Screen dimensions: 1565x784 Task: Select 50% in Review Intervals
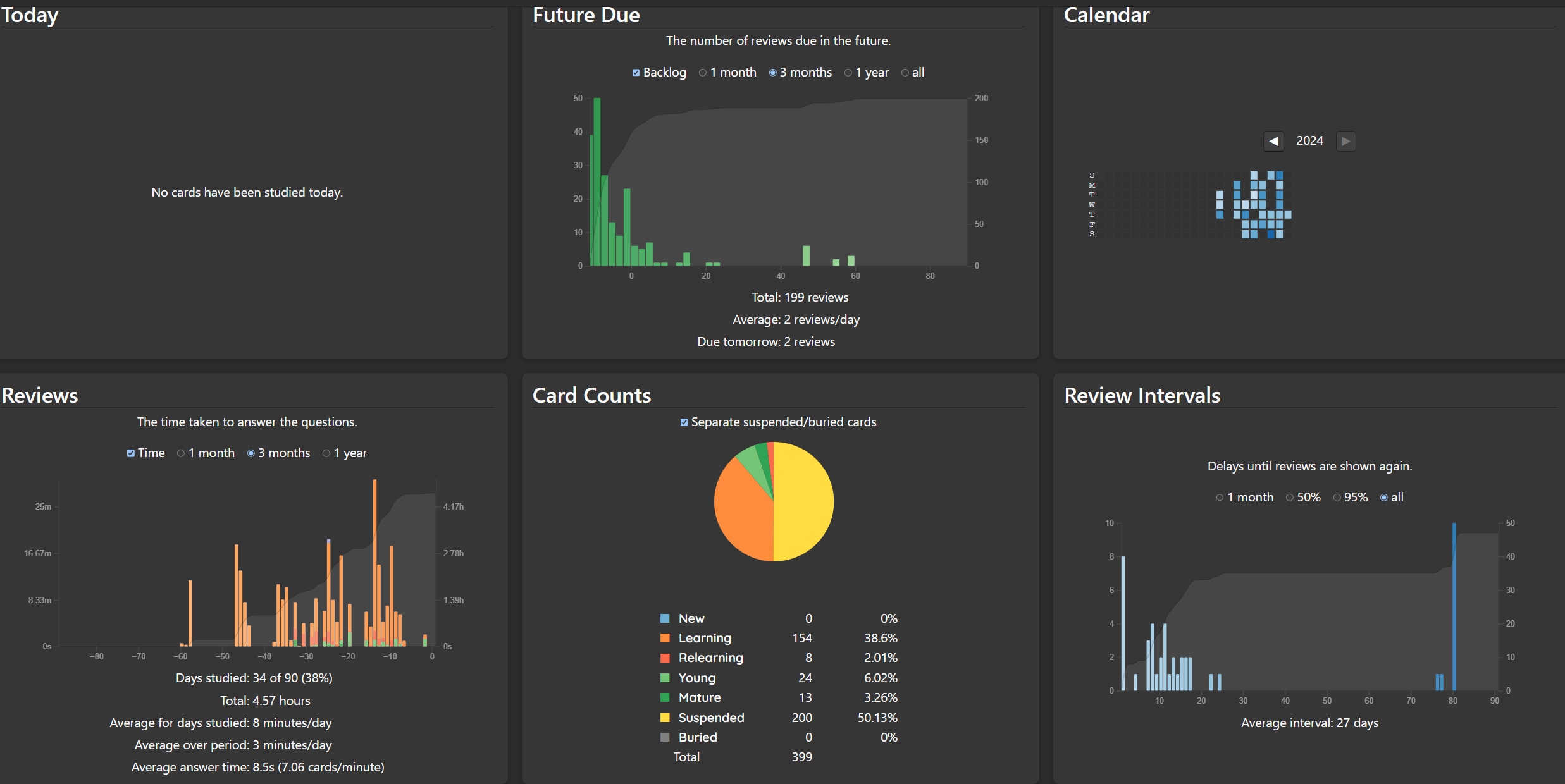[1290, 498]
